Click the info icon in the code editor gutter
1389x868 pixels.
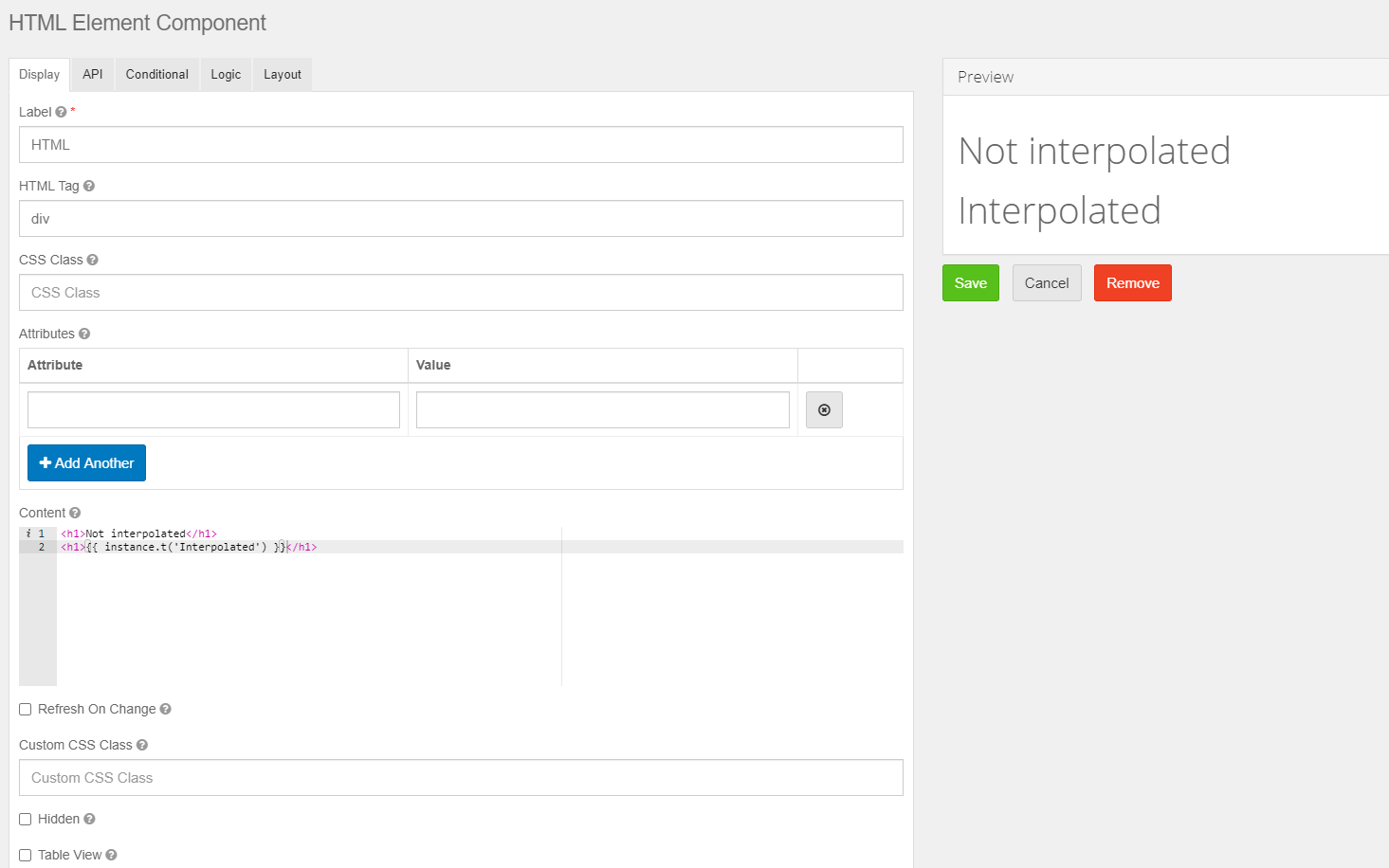(28, 533)
